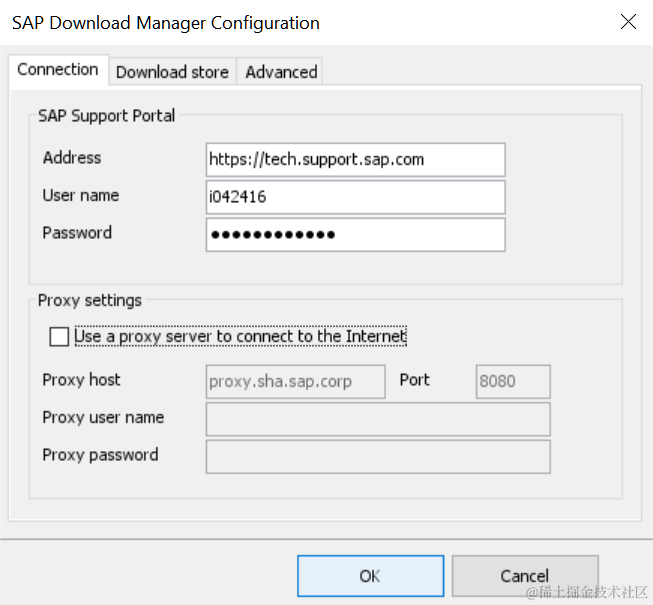
Task: Confirm settings with OK button
Action: pyautogui.click(x=371, y=576)
